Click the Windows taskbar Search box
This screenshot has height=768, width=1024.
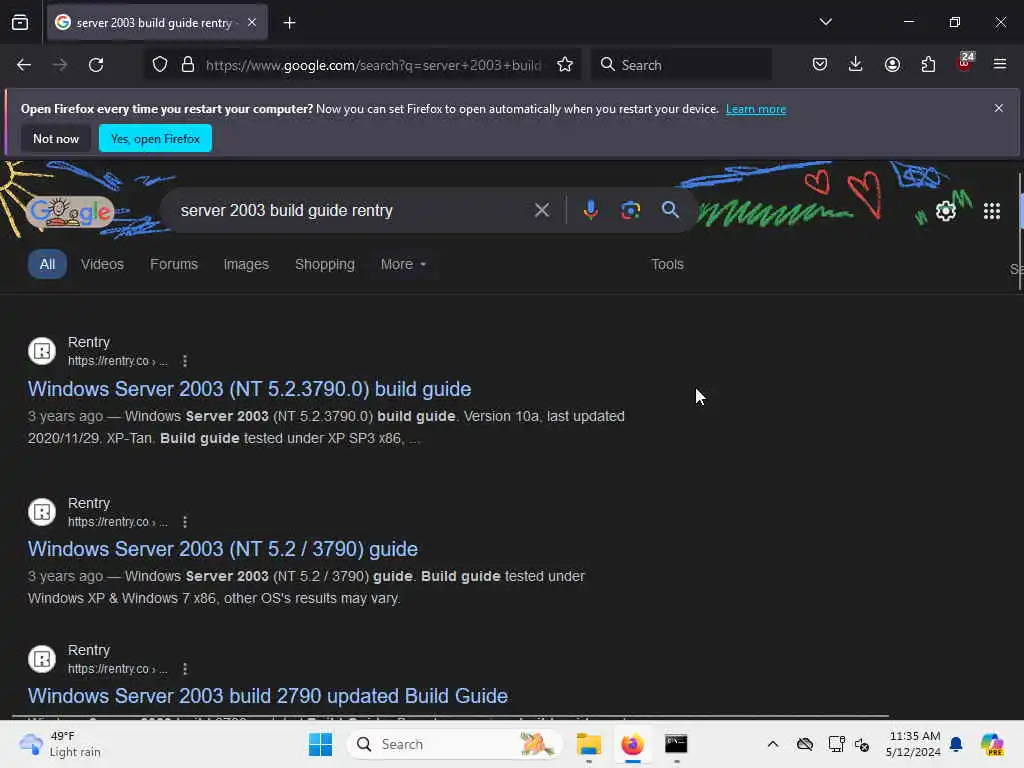[455, 744]
